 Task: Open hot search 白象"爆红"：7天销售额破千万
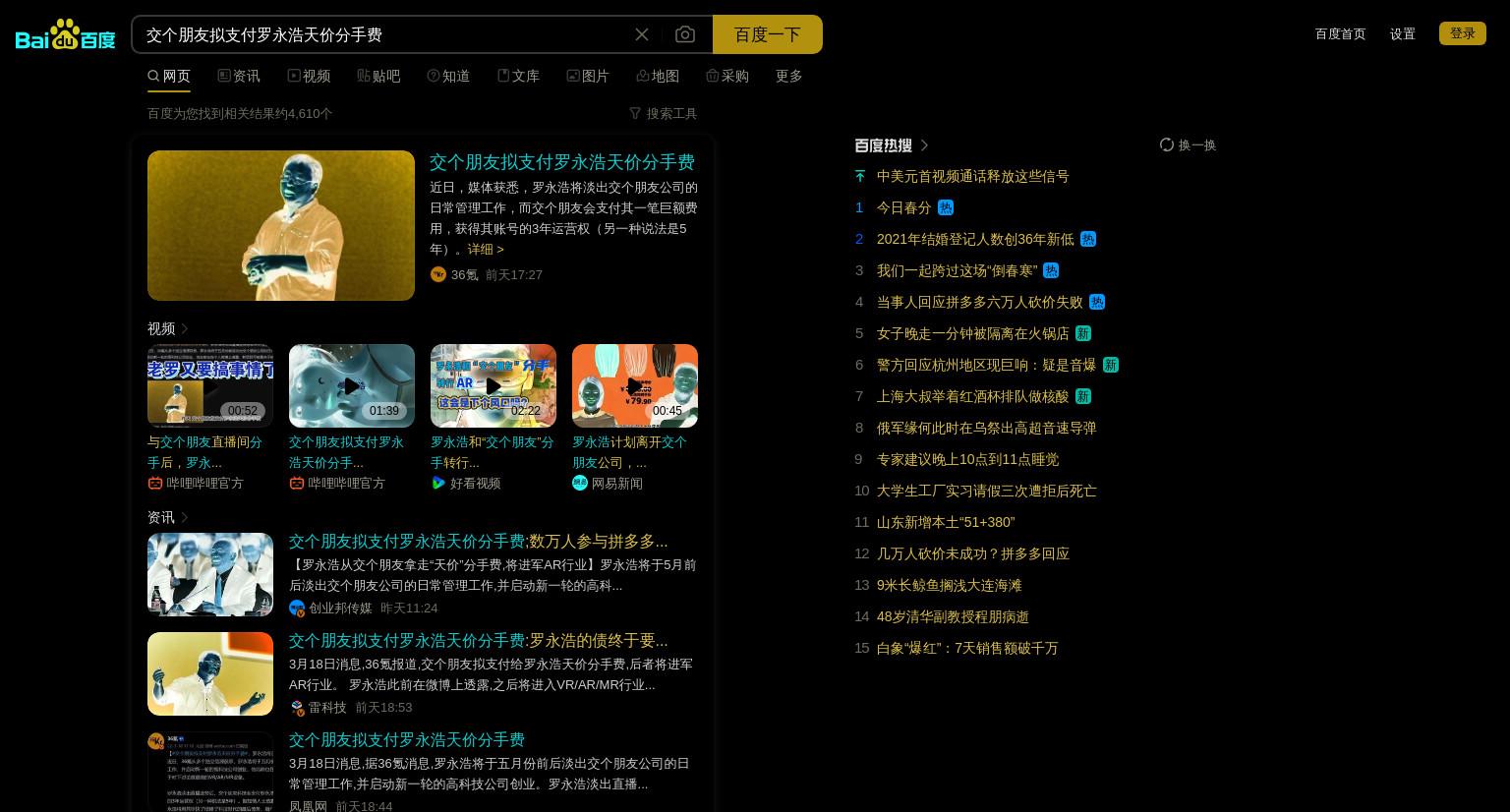tap(967, 648)
